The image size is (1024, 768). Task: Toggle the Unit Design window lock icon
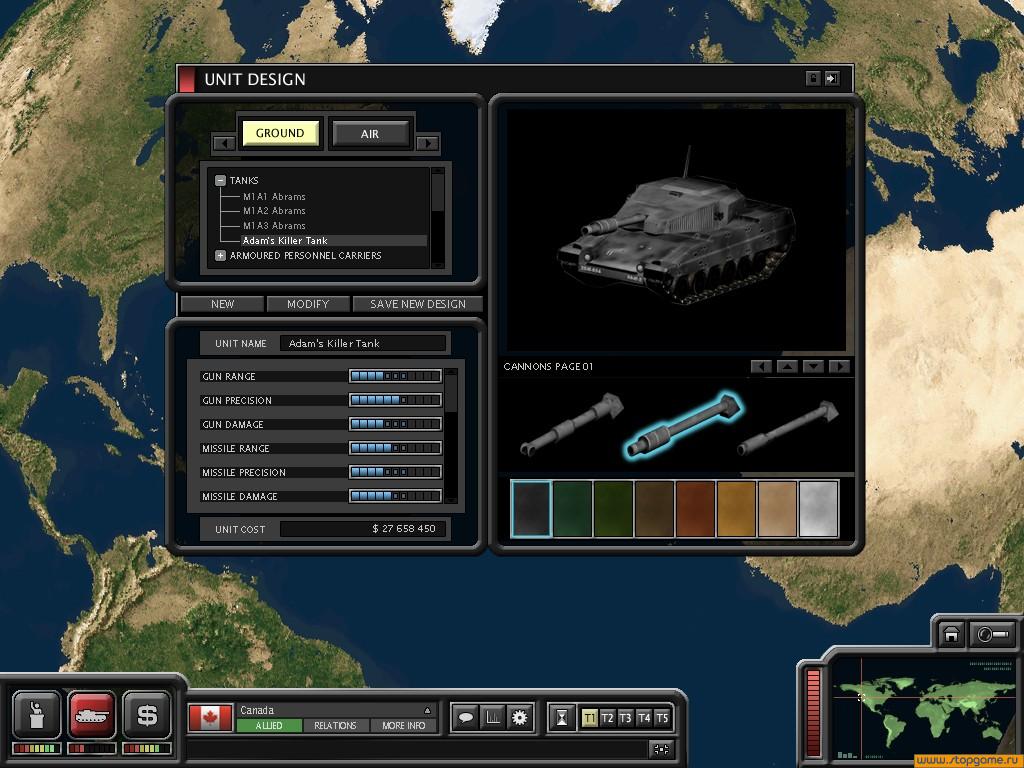click(813, 79)
